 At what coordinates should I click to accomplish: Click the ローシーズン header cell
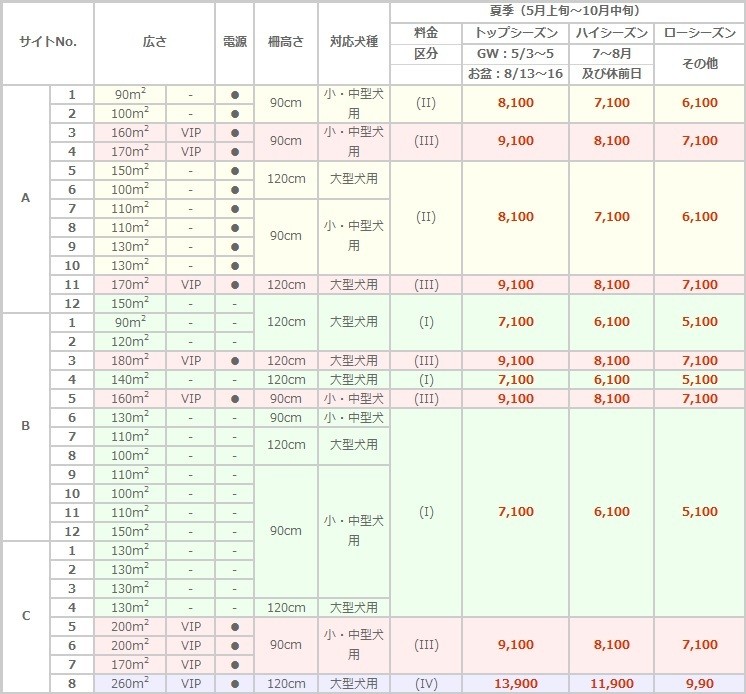700,33
